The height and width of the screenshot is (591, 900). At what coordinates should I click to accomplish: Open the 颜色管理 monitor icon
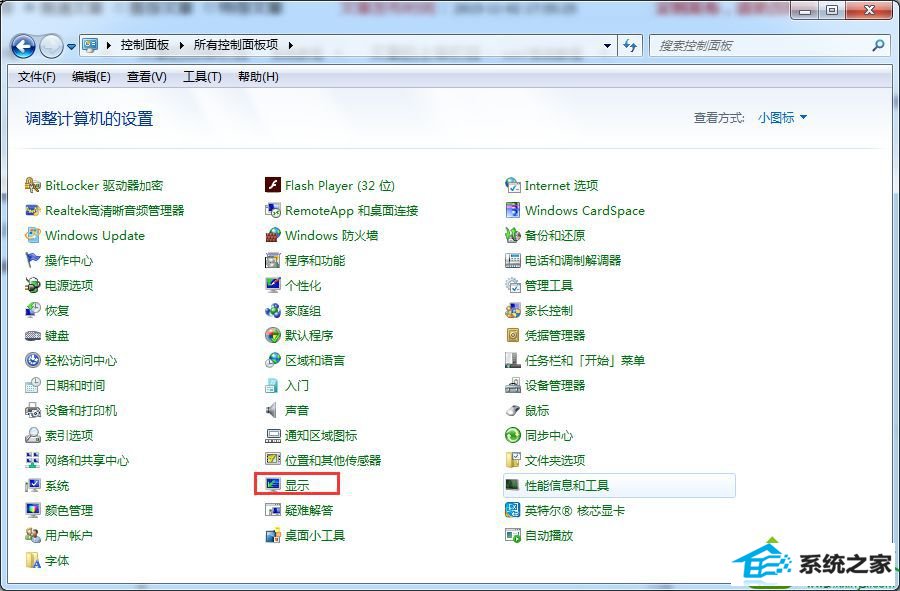point(33,510)
